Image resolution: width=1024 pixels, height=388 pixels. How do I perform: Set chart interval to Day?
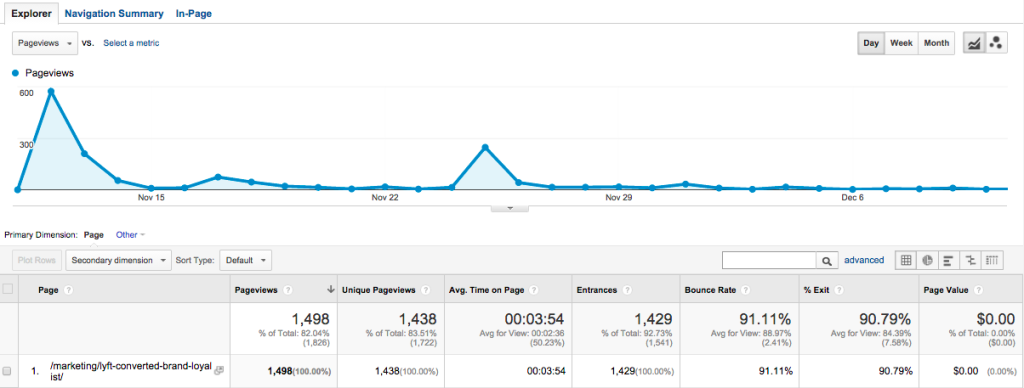click(871, 43)
